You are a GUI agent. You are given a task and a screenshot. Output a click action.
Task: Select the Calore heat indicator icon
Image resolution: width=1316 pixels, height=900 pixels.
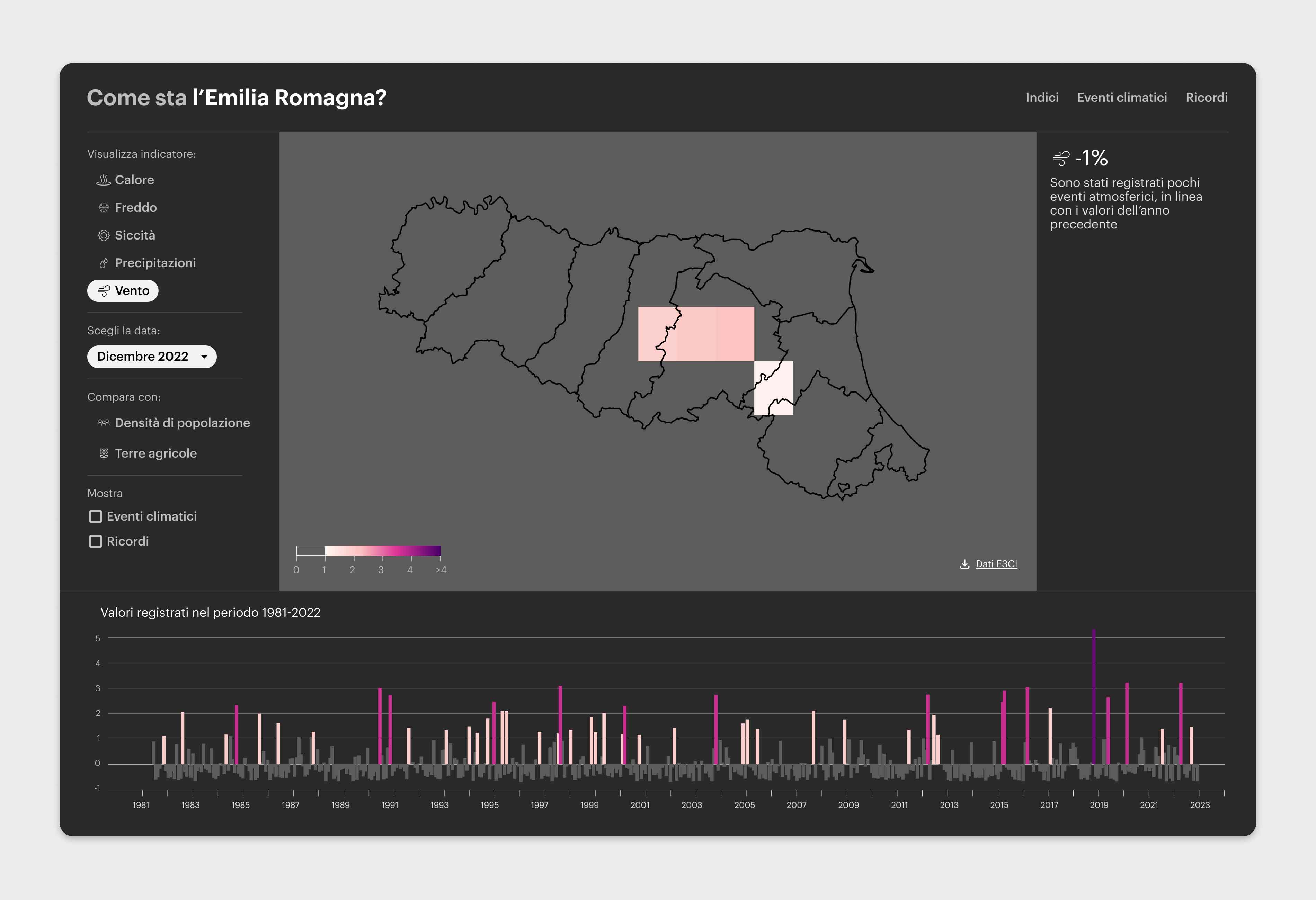click(104, 180)
